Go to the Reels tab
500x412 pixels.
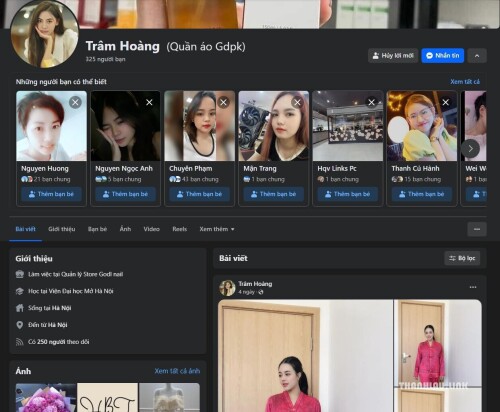click(179, 229)
